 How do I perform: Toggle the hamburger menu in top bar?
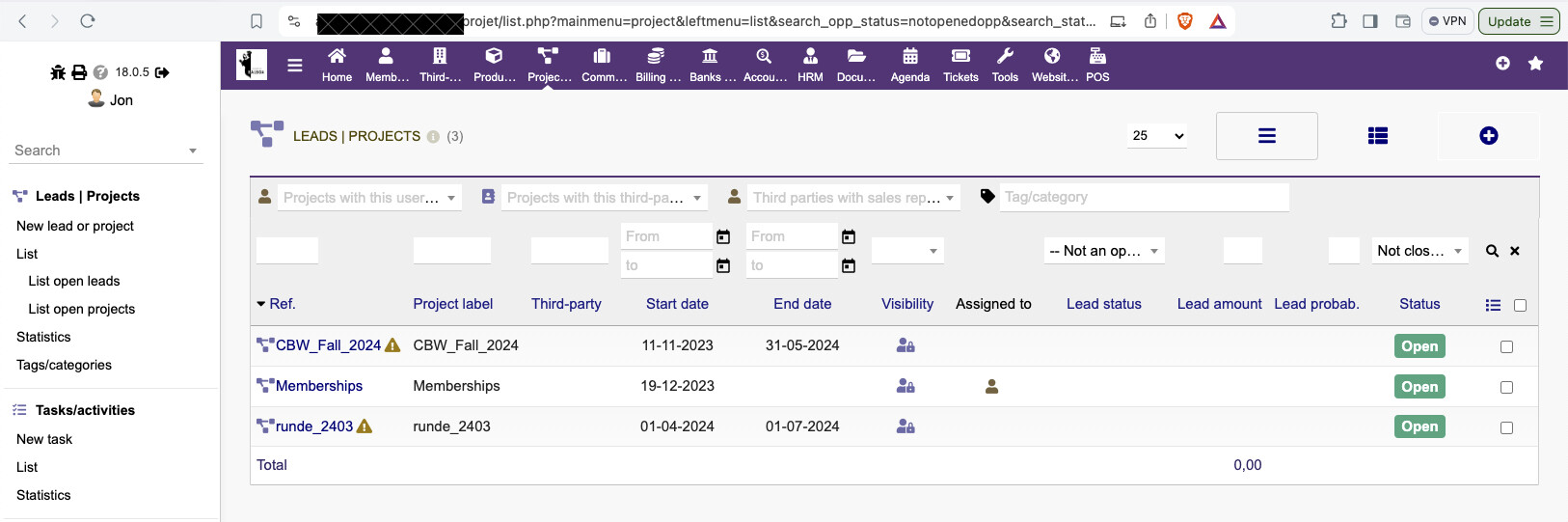point(295,66)
